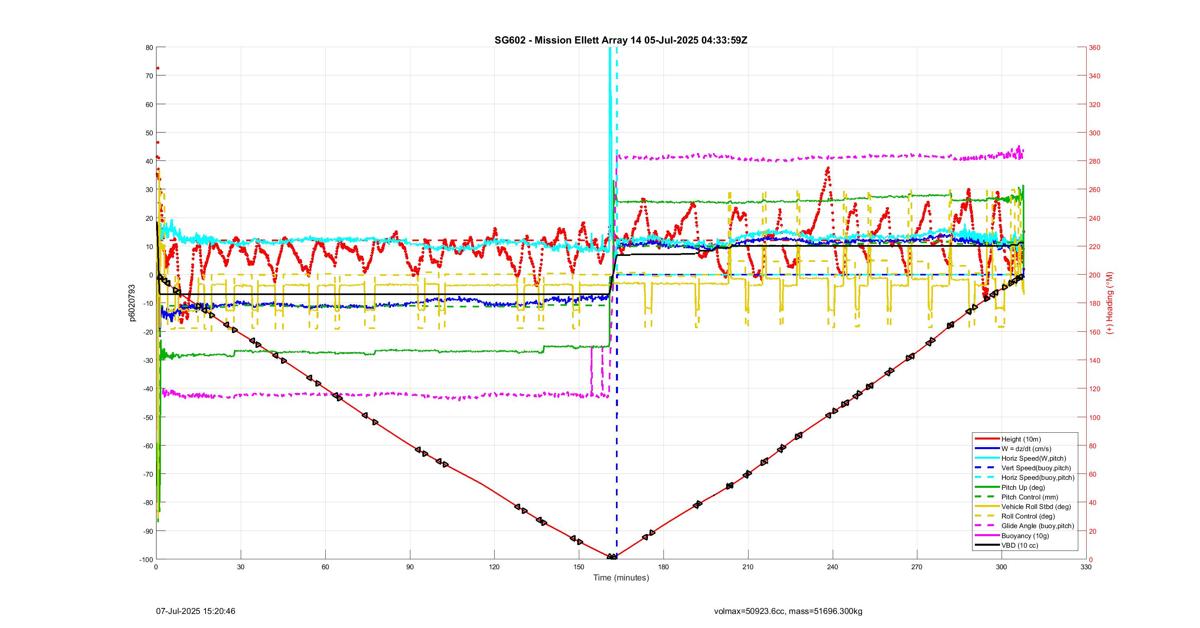Click right heading axis tick label 200
Image resolution: width=1200 pixels, height=628 pixels.
point(1095,275)
